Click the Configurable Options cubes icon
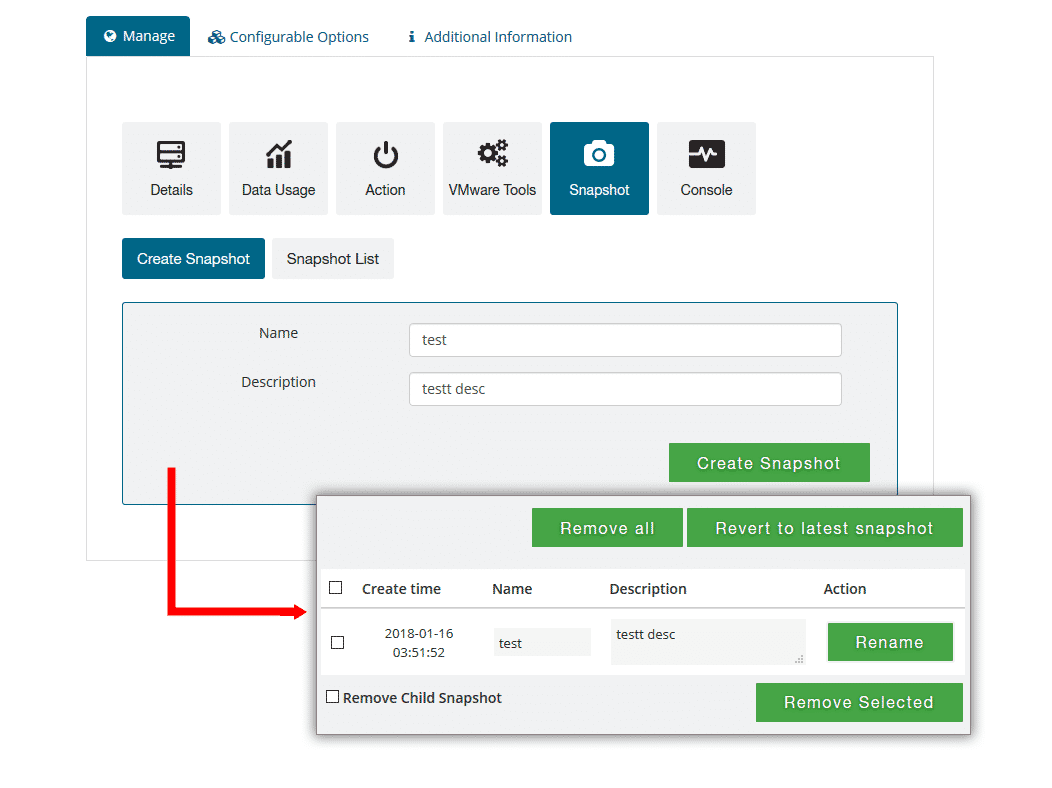This screenshot has height=788, width=1052. click(216, 37)
